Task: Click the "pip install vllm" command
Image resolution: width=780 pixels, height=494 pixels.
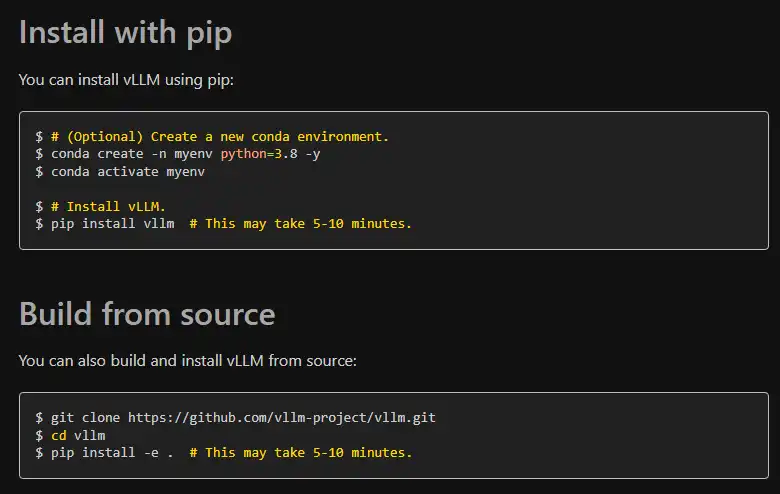Action: 112,224
